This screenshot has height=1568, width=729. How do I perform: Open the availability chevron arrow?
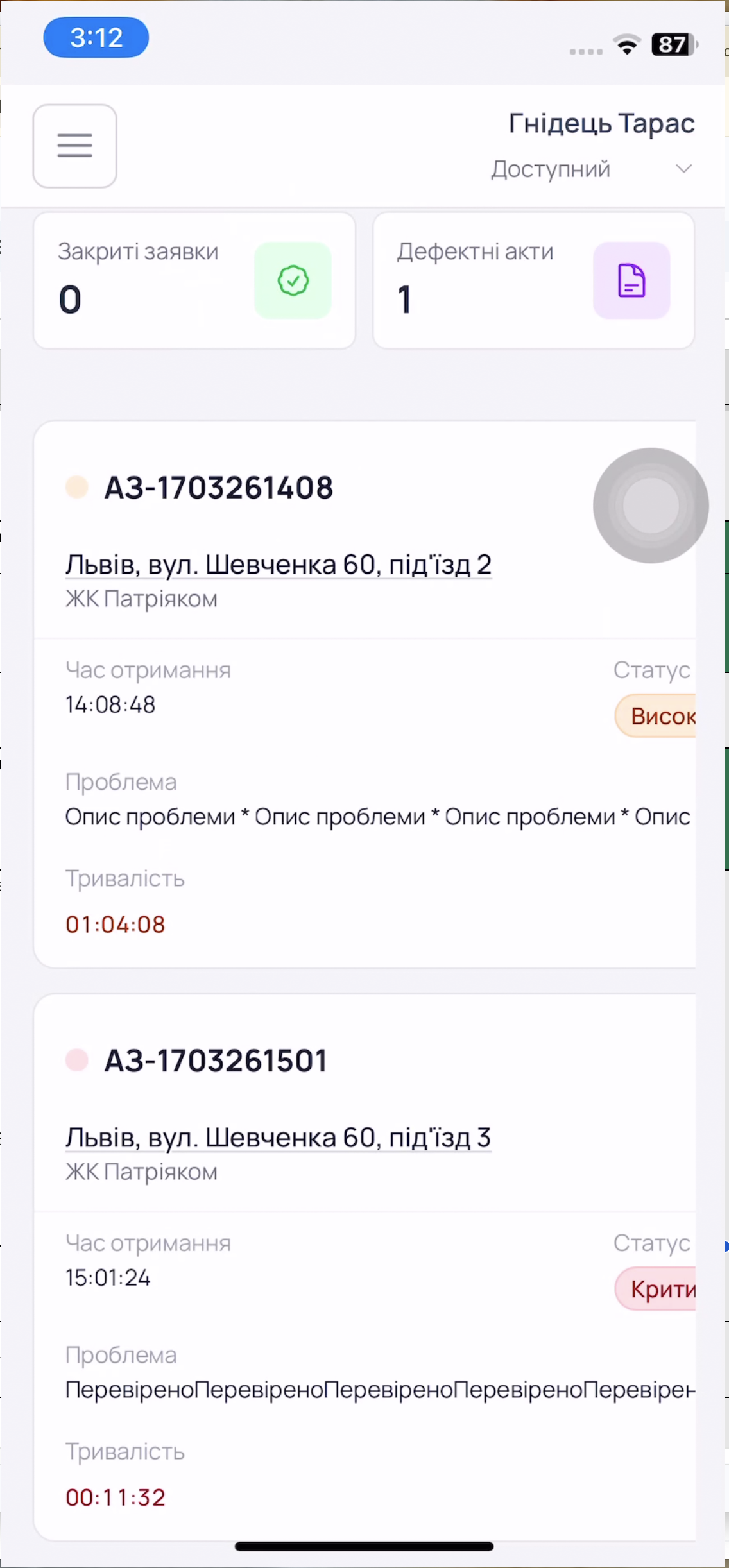[684, 169]
